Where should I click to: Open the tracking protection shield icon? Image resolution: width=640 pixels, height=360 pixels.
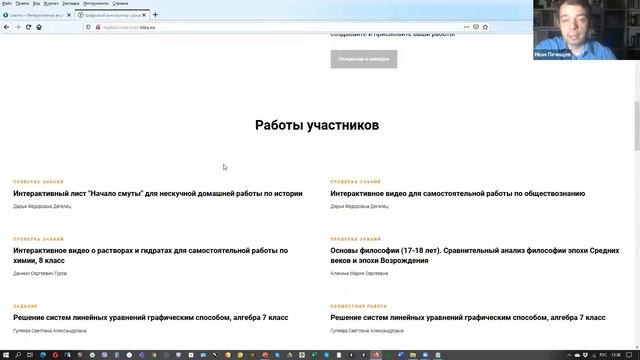click(89, 27)
